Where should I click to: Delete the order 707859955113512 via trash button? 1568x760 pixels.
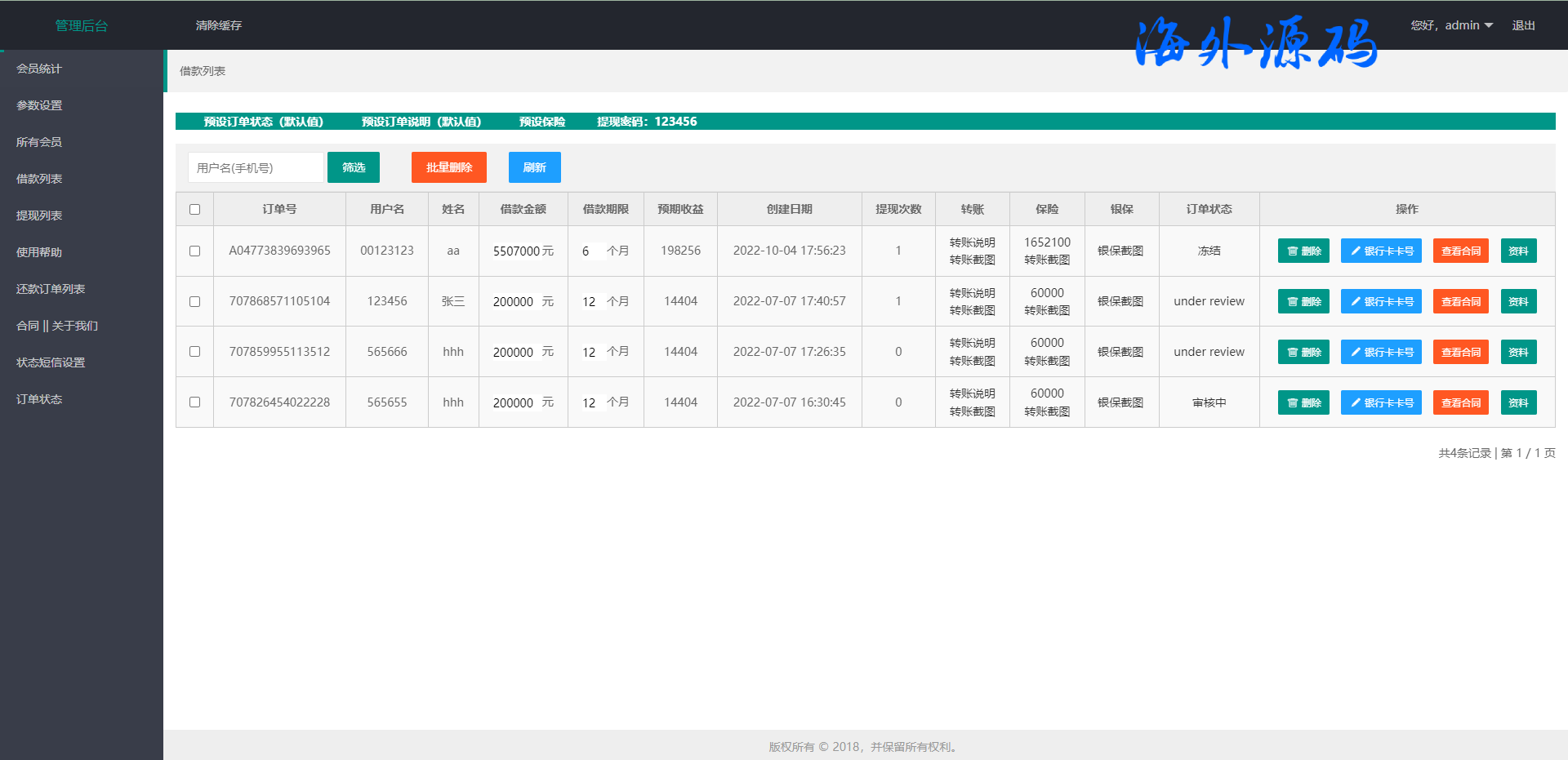(x=1303, y=352)
